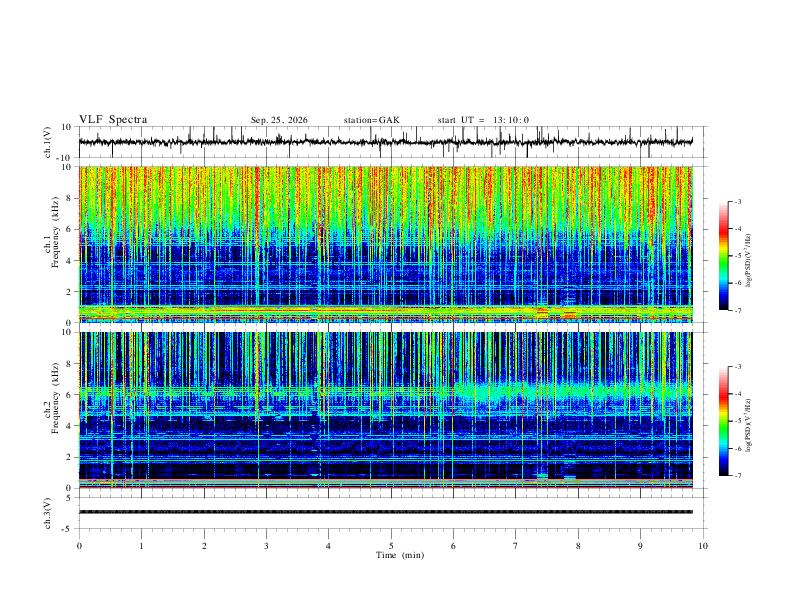
Task: Click the ch.1 Frequency (kHz) axis label
Action: (52, 244)
